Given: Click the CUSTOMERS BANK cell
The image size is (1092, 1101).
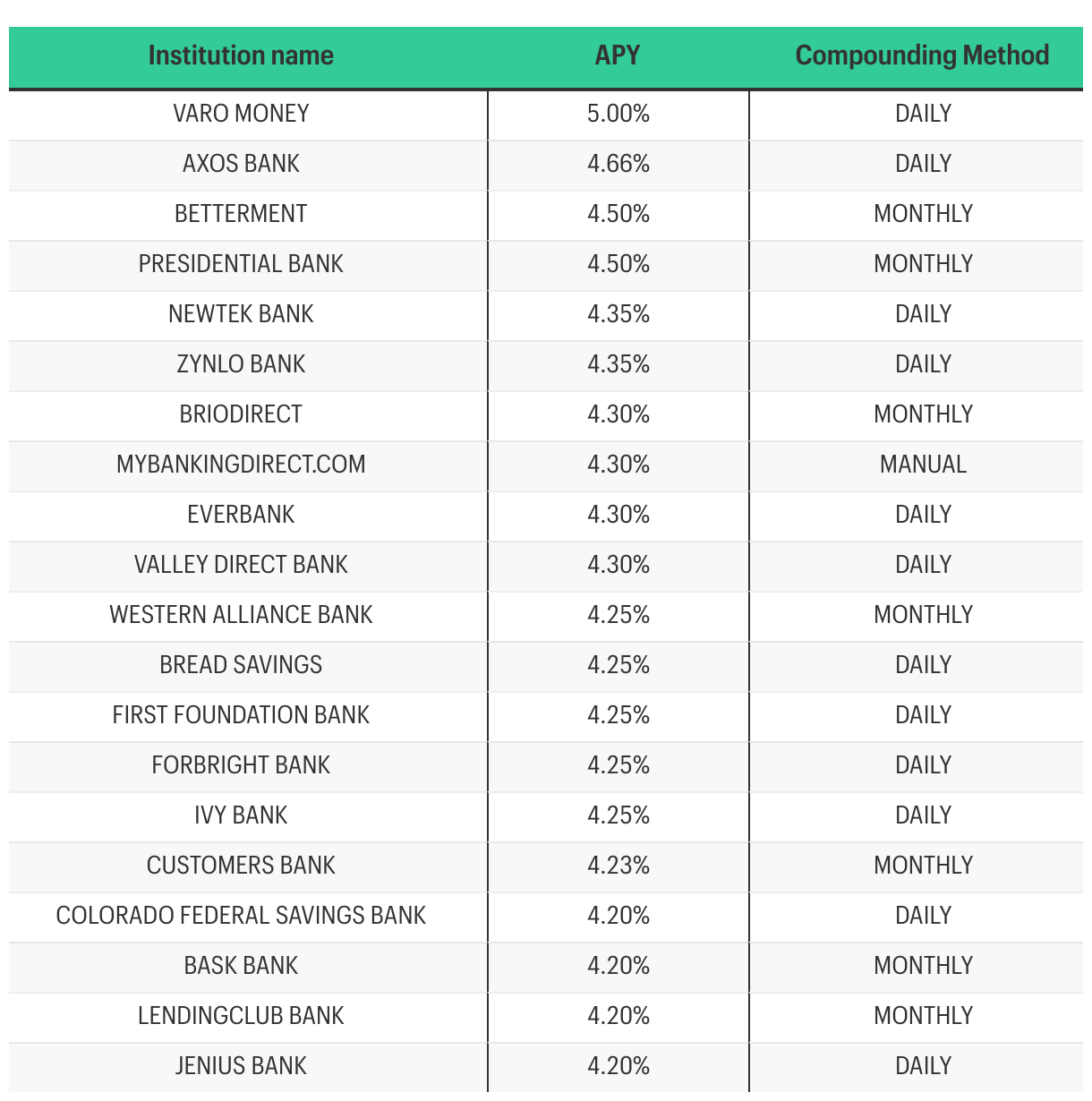Looking at the screenshot, I should pos(241,866).
